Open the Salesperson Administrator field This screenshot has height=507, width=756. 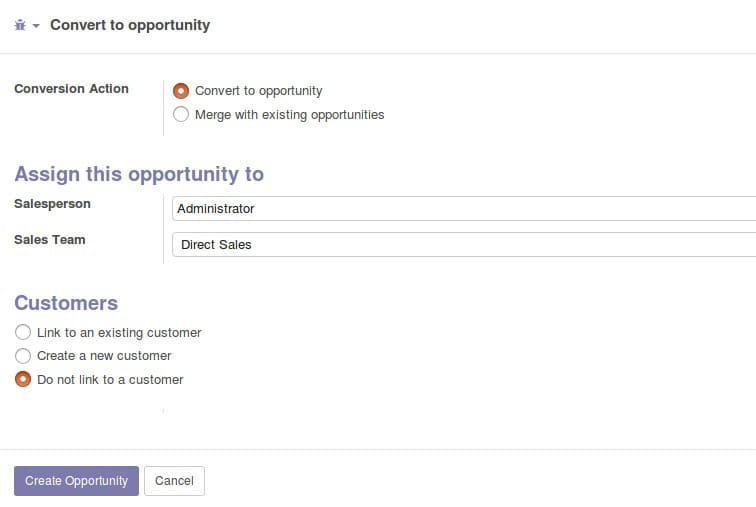(464, 209)
